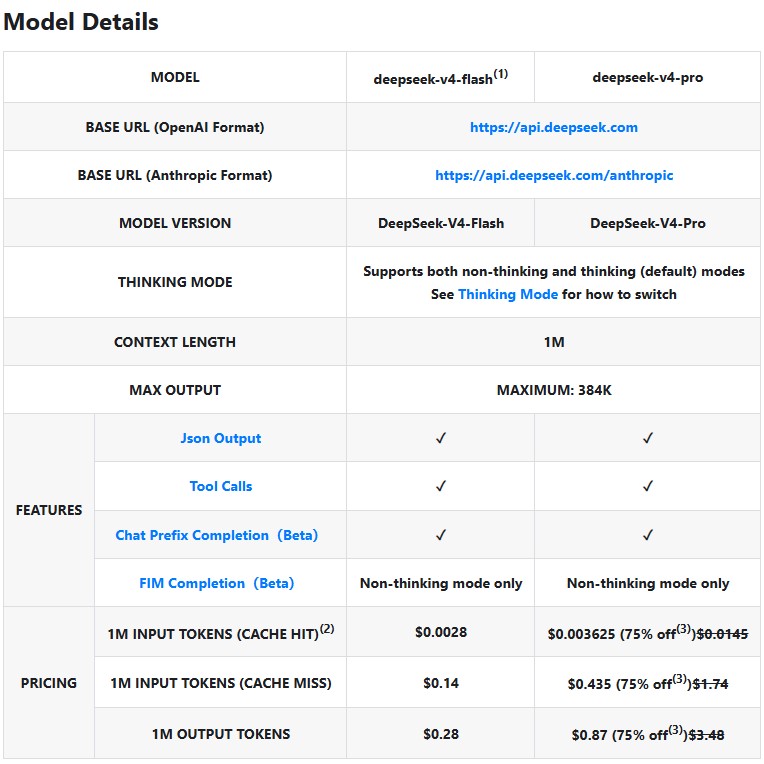The height and width of the screenshot is (764, 764).
Task: Click Chat Prefix Completion checkmark for pro
Action: [648, 535]
